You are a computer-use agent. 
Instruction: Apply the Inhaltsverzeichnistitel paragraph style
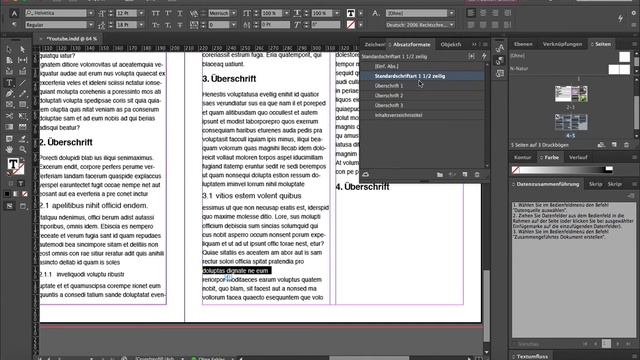pyautogui.click(x=422, y=115)
